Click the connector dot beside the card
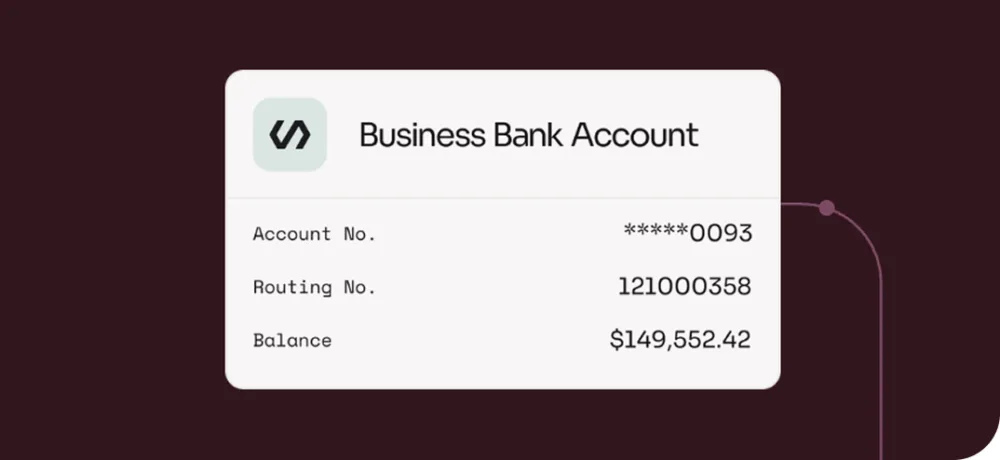Viewport: 1000px width, 460px height. click(x=826, y=208)
